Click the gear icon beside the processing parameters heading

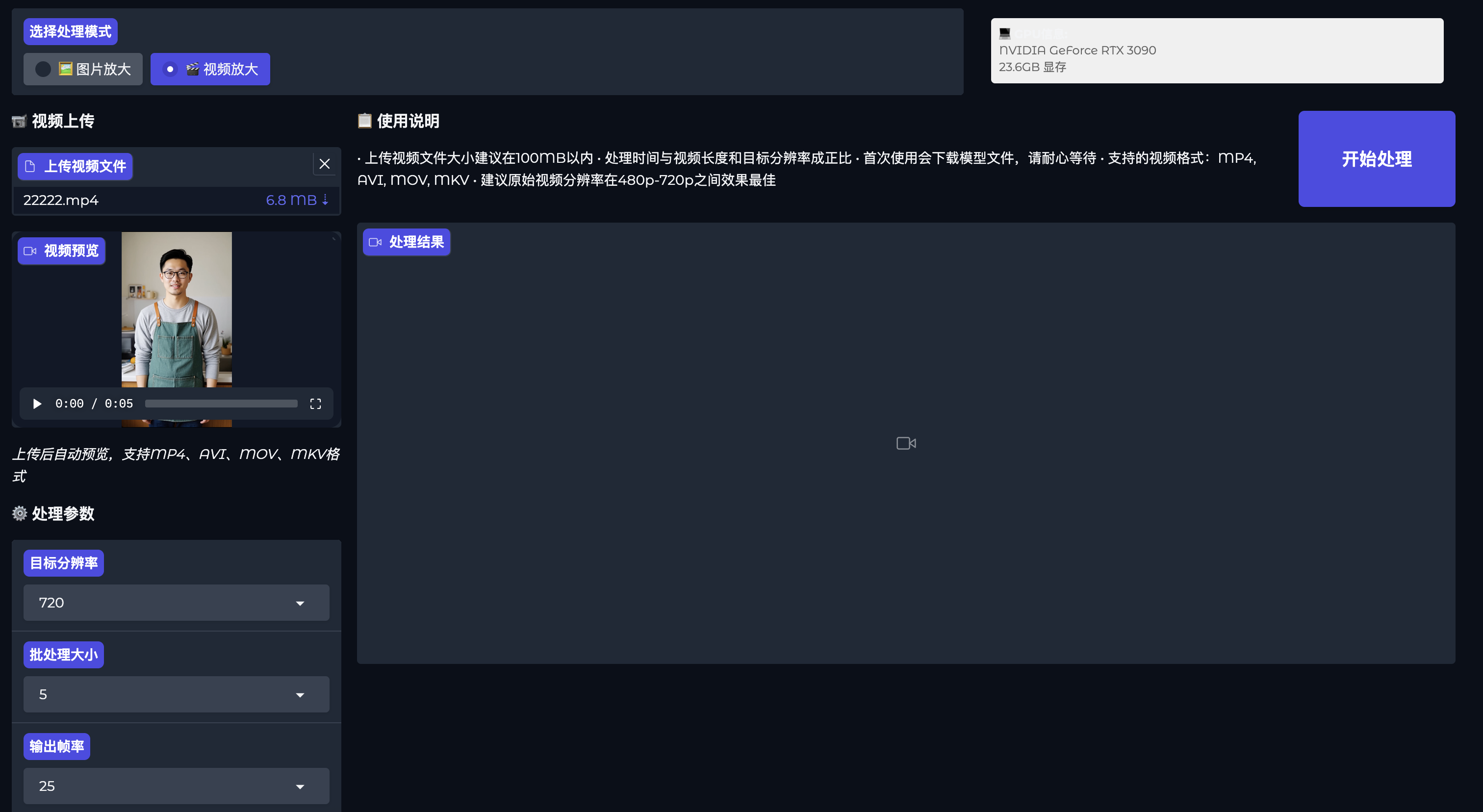click(x=20, y=513)
